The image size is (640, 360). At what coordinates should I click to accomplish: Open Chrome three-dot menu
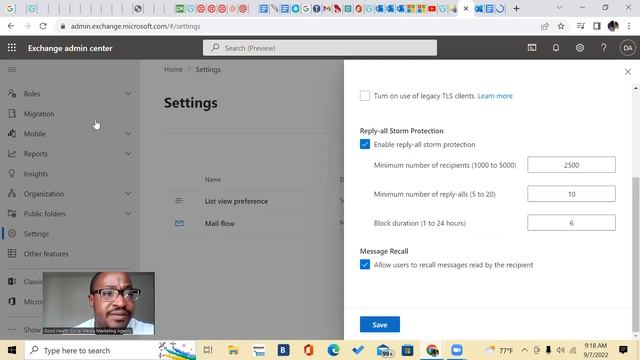[x=629, y=26]
